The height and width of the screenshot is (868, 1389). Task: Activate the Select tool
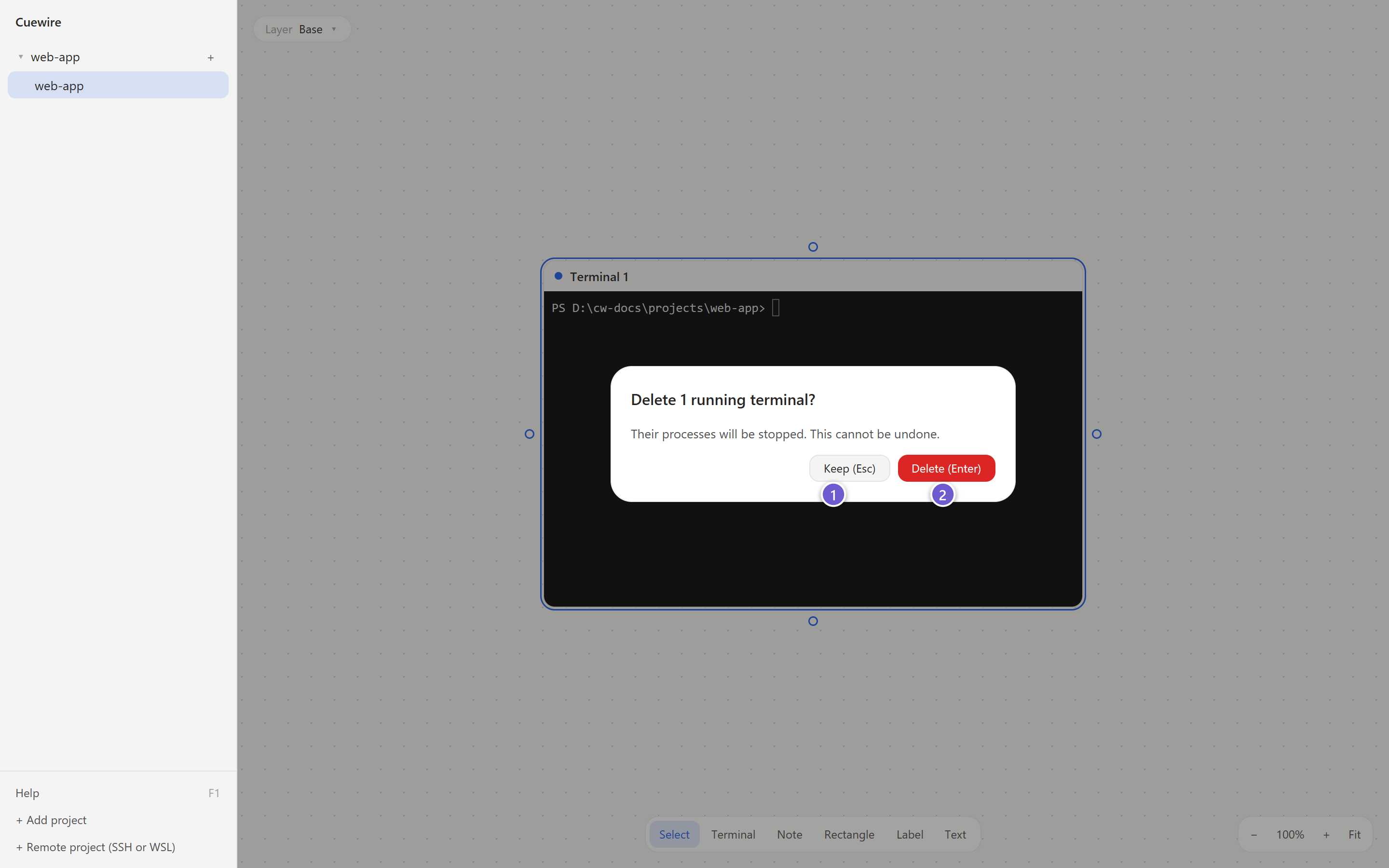pos(674,834)
